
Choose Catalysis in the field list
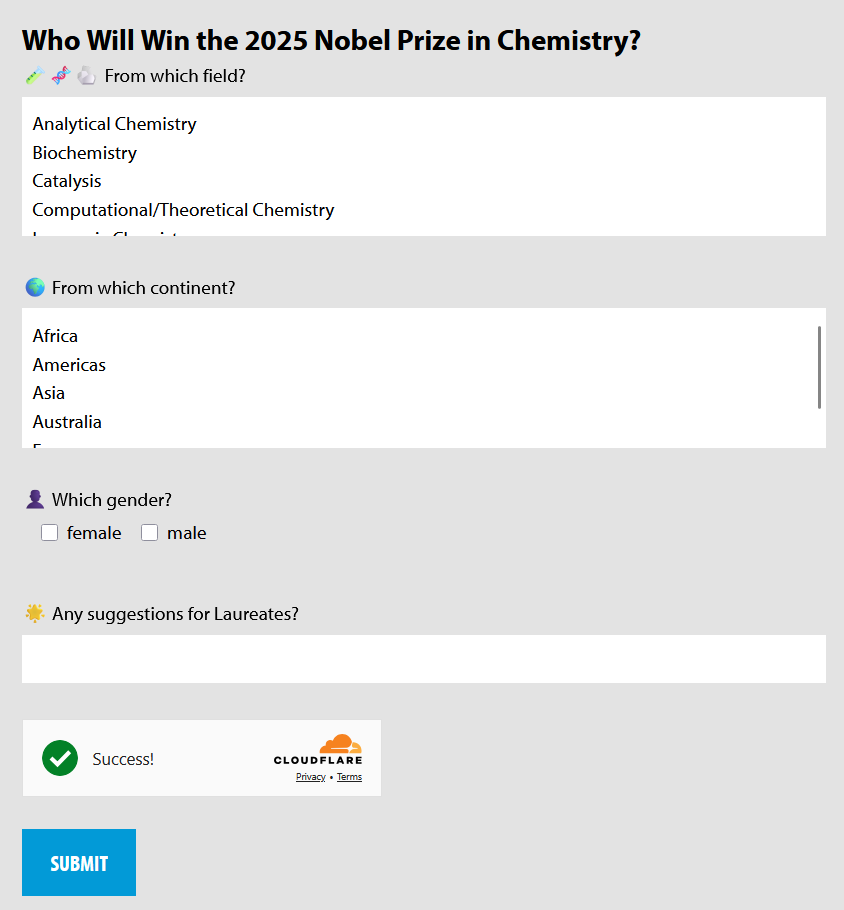point(67,181)
